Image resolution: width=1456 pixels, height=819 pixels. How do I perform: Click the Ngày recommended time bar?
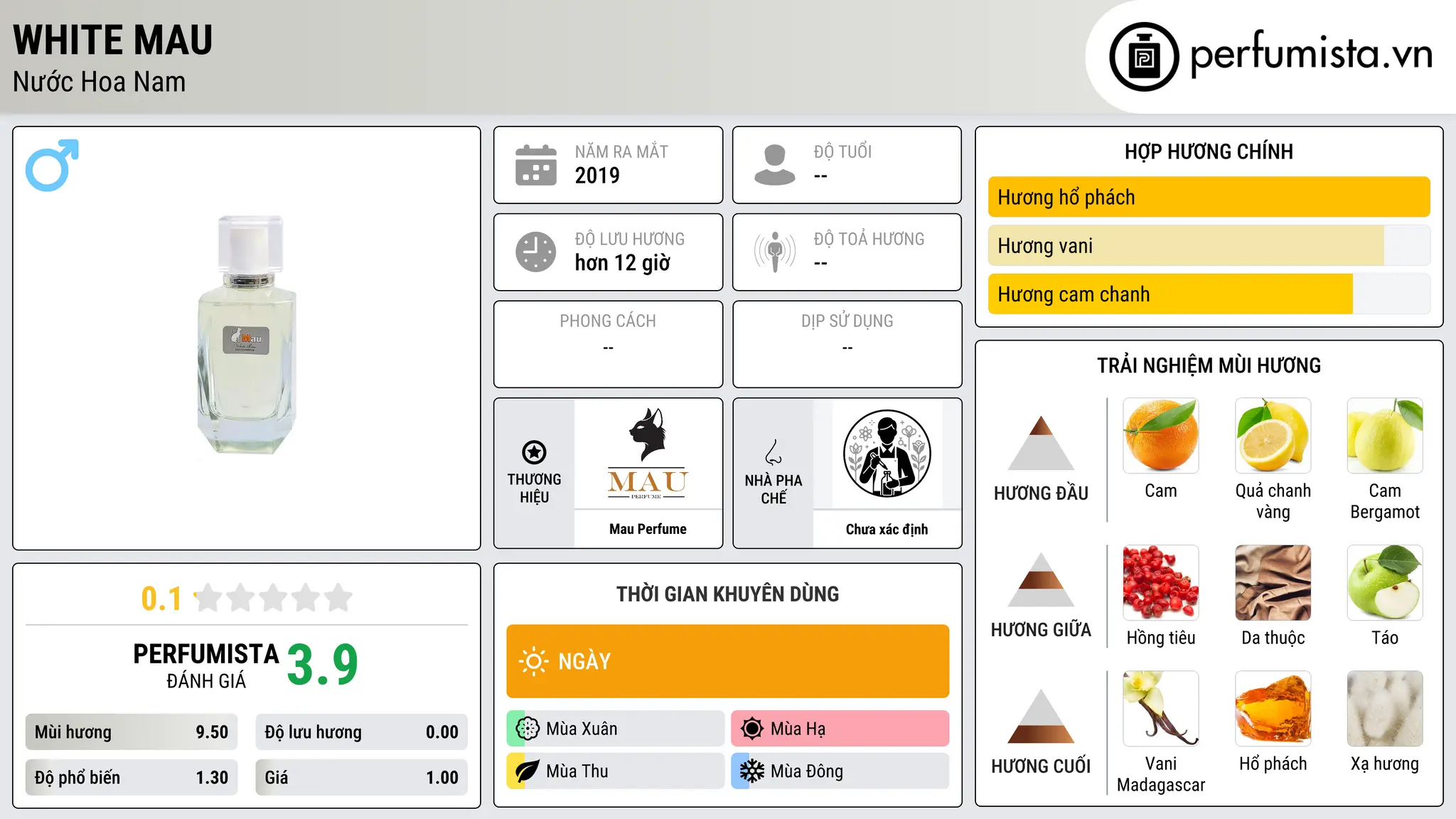coord(727,661)
